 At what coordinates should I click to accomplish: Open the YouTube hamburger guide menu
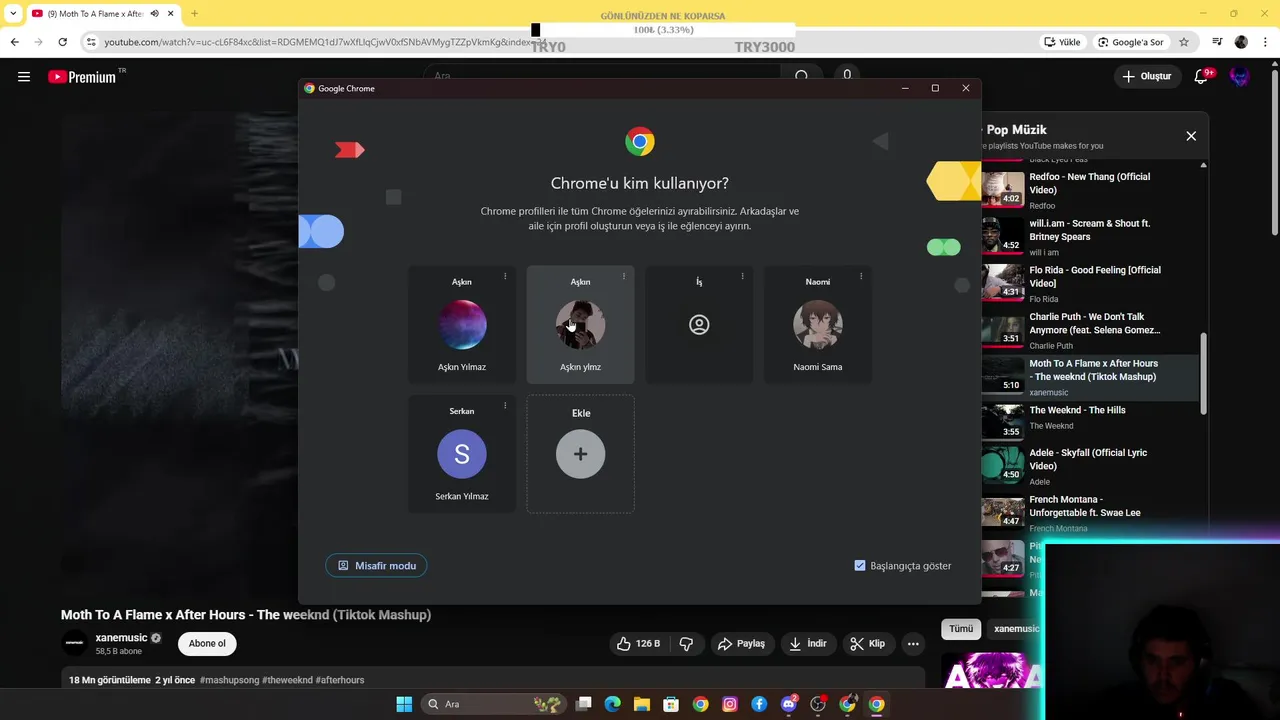click(x=24, y=76)
